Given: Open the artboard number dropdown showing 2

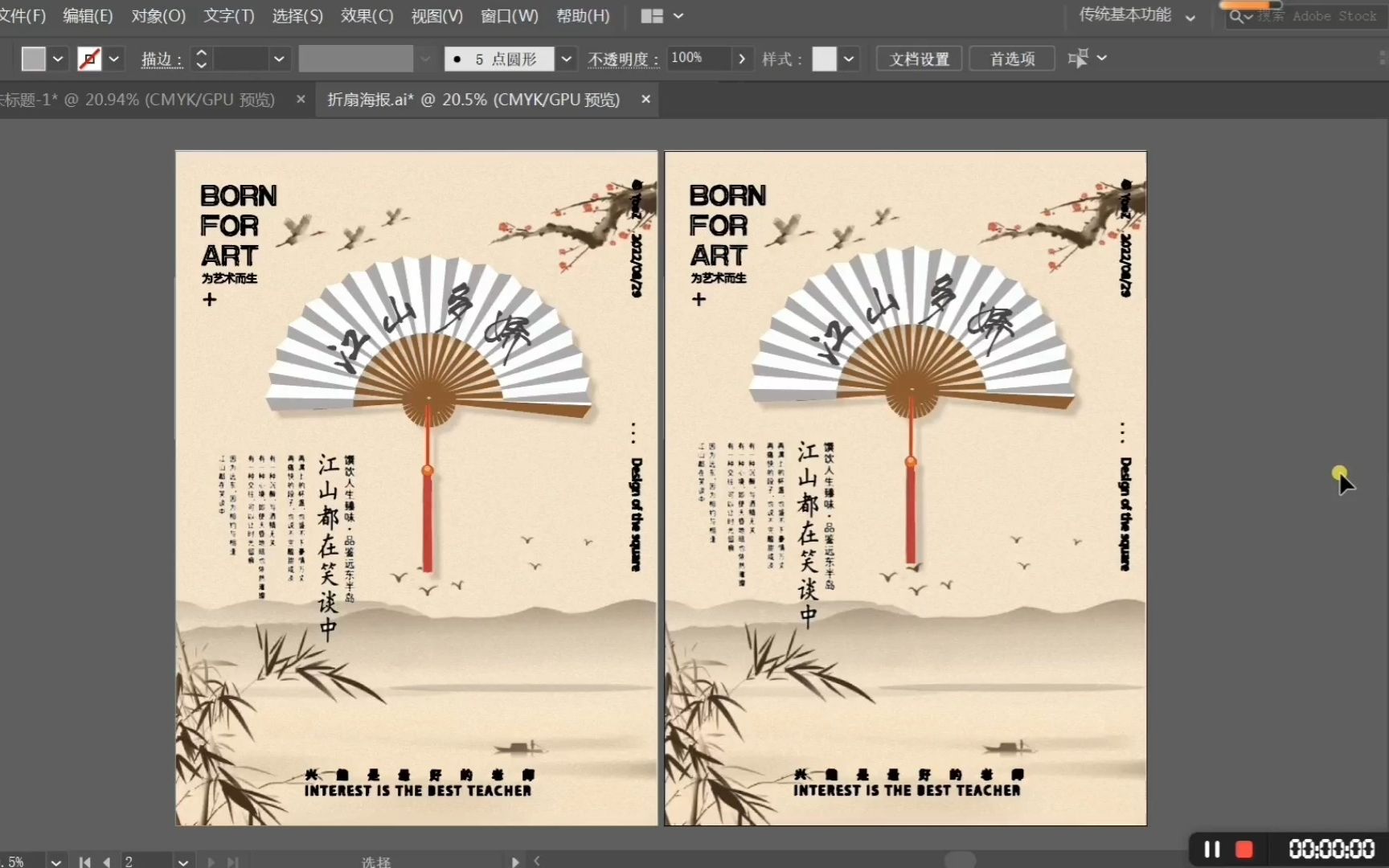Looking at the screenshot, I should coord(182,862).
